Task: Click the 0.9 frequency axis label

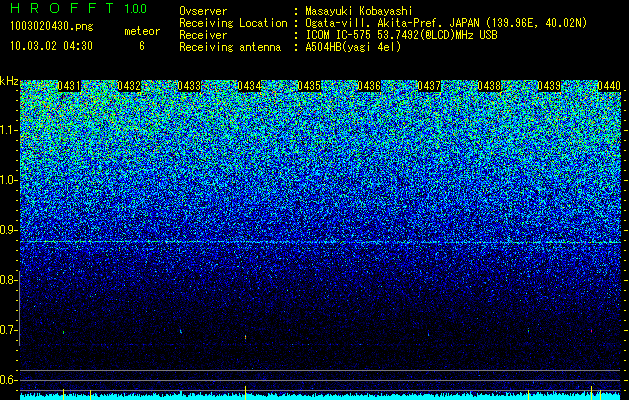Action: pyautogui.click(x=8, y=230)
